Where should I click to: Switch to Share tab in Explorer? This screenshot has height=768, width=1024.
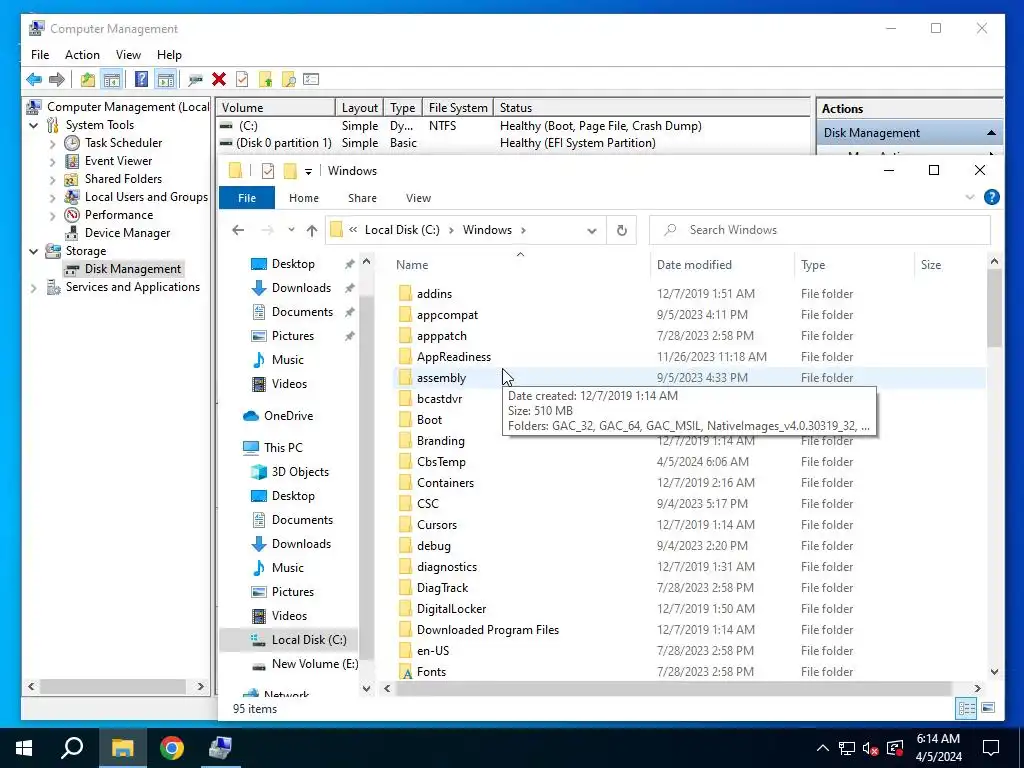(362, 198)
